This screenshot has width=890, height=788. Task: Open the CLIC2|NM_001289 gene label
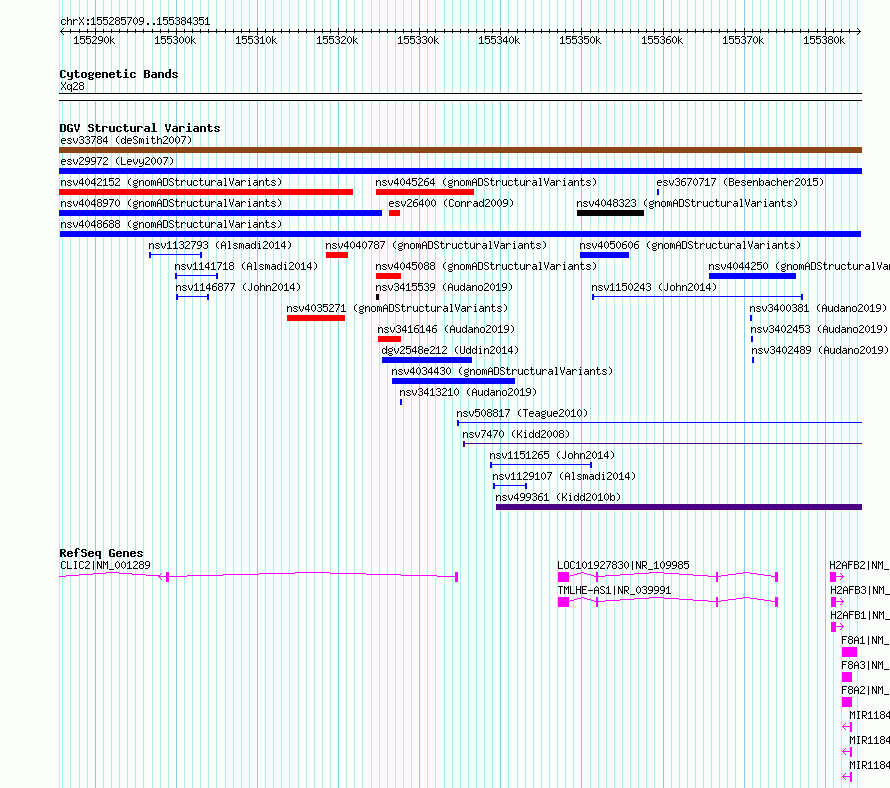(106, 565)
